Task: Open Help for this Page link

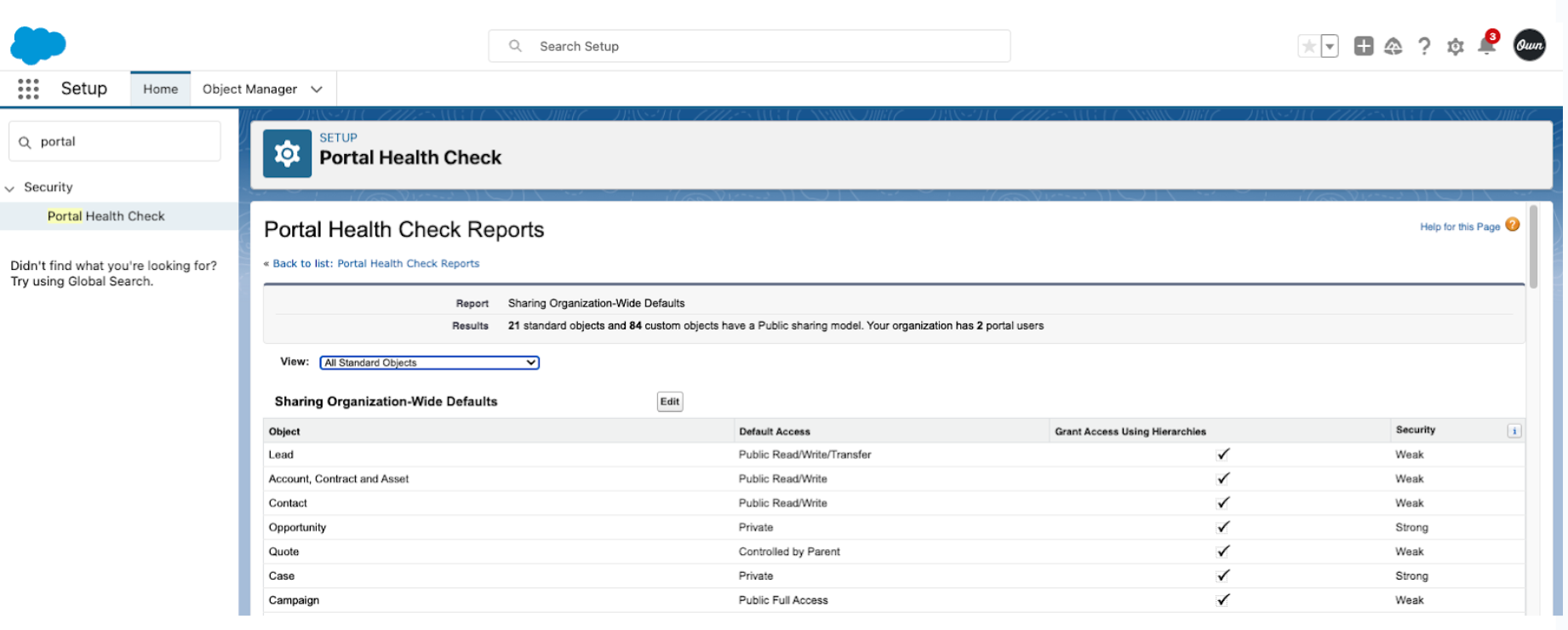Action: coord(1459,227)
